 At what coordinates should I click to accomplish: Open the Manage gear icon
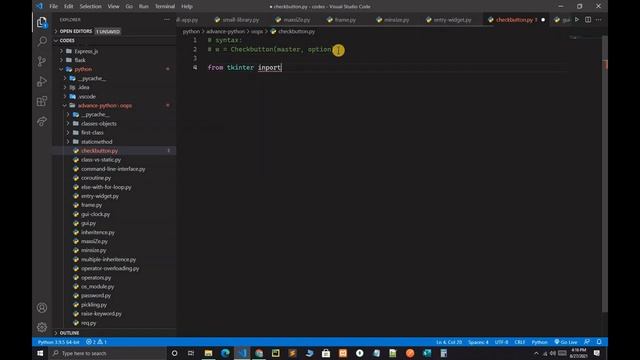tap(42, 327)
